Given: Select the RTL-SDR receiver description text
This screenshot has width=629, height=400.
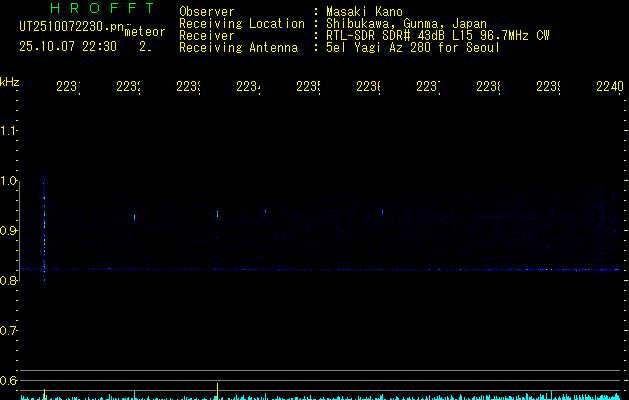Looking at the screenshot, I should click(x=437, y=36).
